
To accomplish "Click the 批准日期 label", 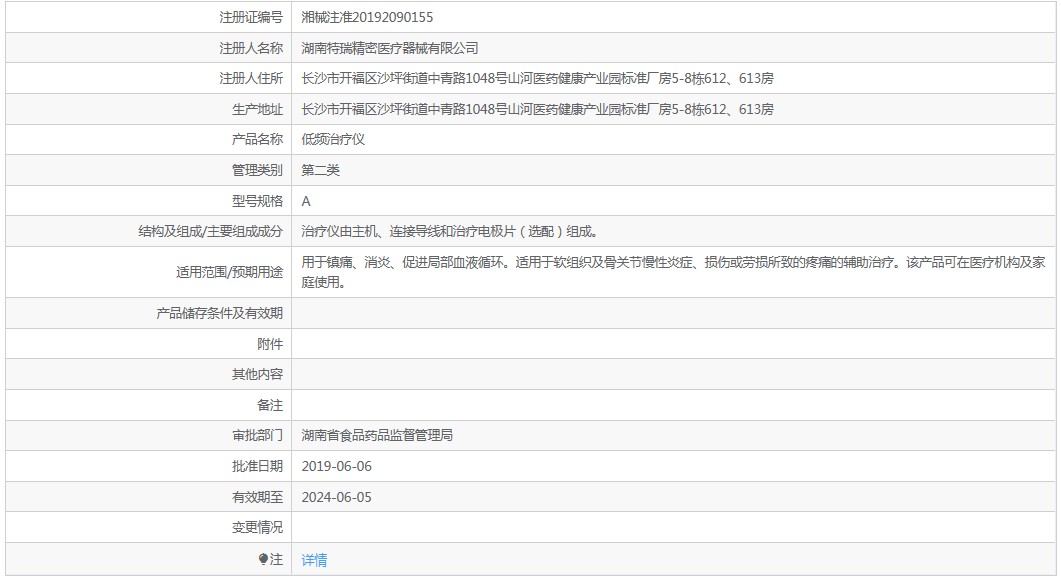I will coord(257,466).
